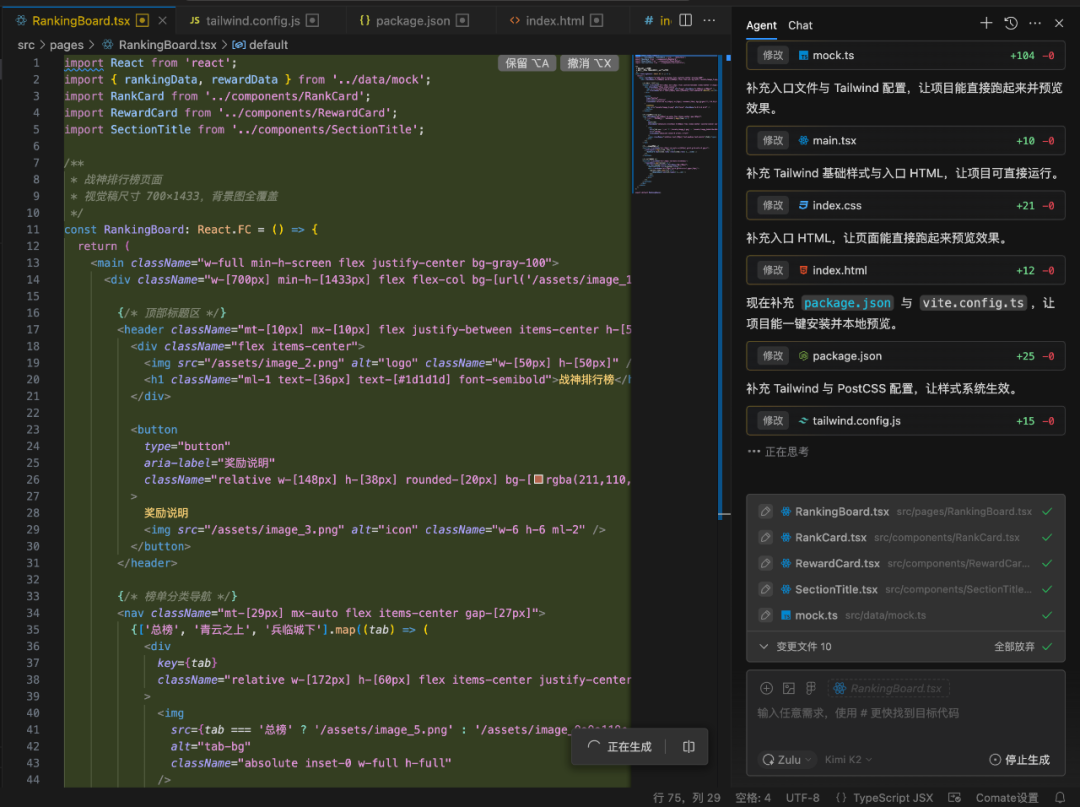Viewport: 1080px width, 807px height.
Task: Click 全部放弃 to discard all changes
Action: [1014, 647]
